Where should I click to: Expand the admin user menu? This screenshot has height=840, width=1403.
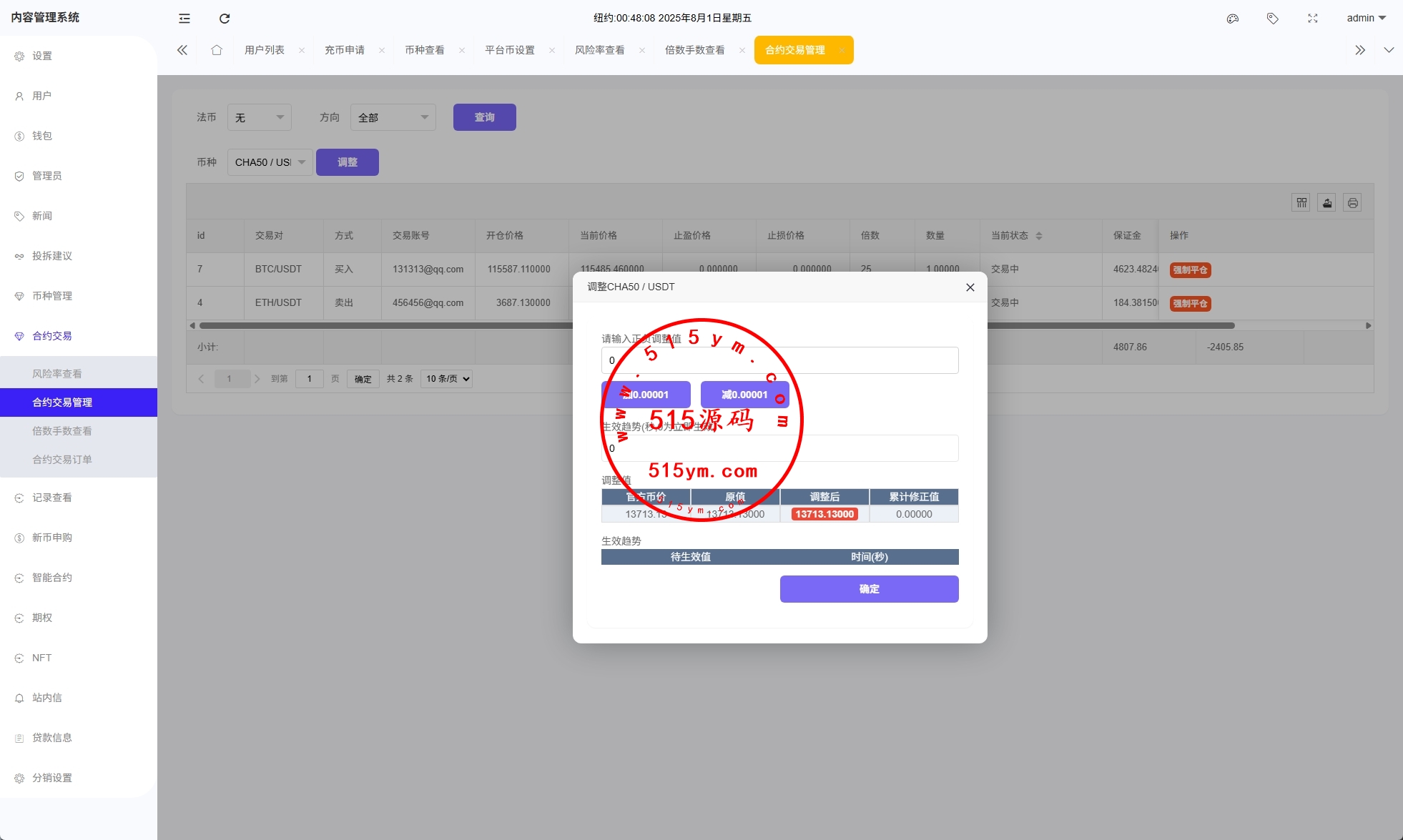pyautogui.click(x=1366, y=19)
